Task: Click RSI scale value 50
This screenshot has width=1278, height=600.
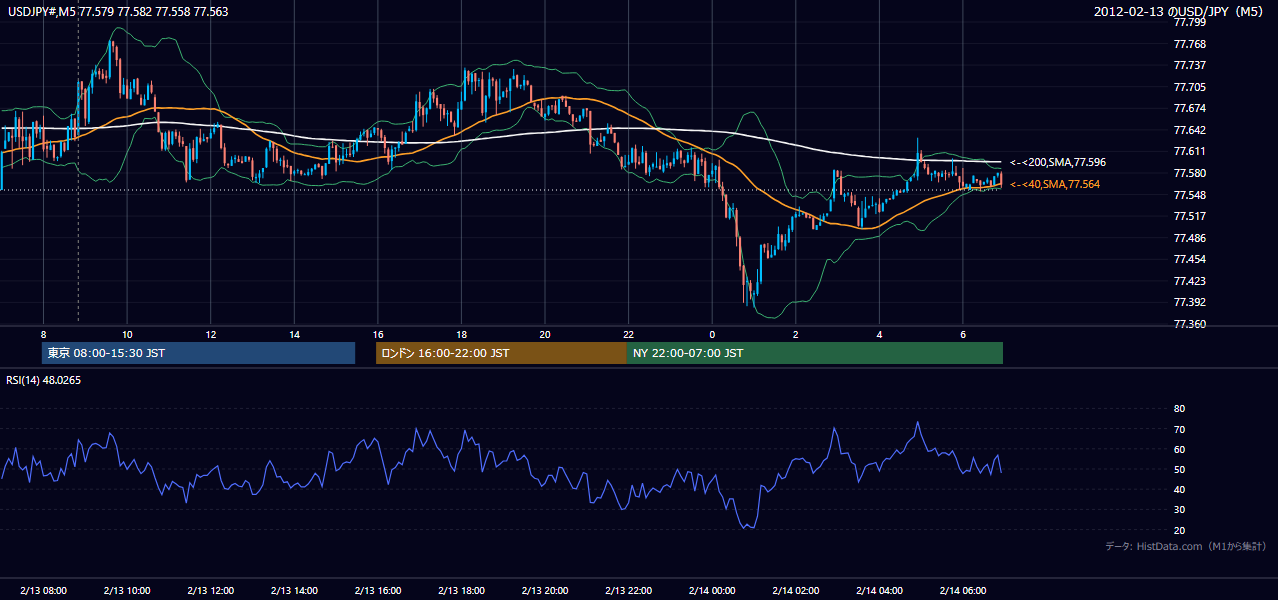Action: (1179, 469)
